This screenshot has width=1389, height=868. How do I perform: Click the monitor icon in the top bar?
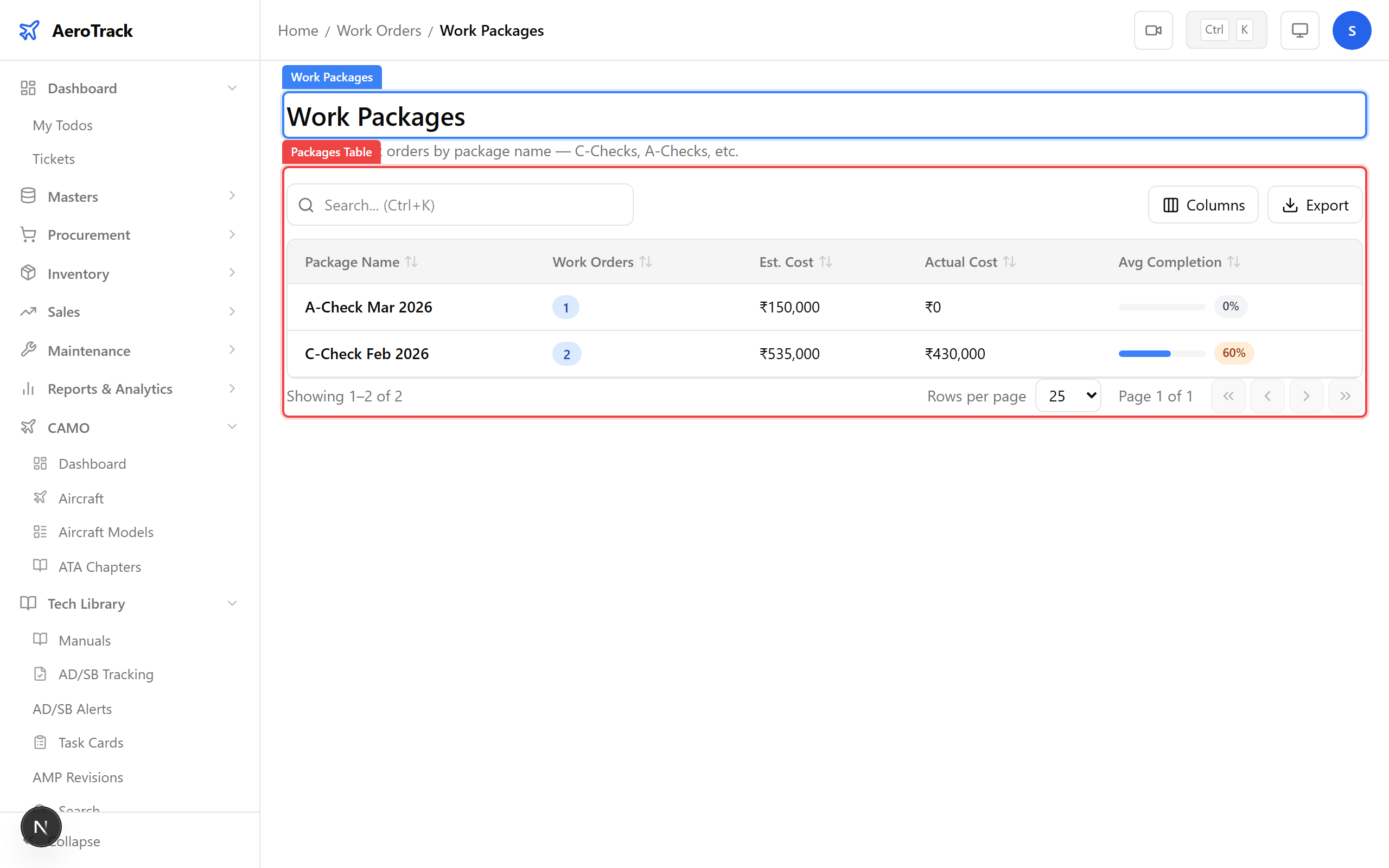pos(1299,30)
